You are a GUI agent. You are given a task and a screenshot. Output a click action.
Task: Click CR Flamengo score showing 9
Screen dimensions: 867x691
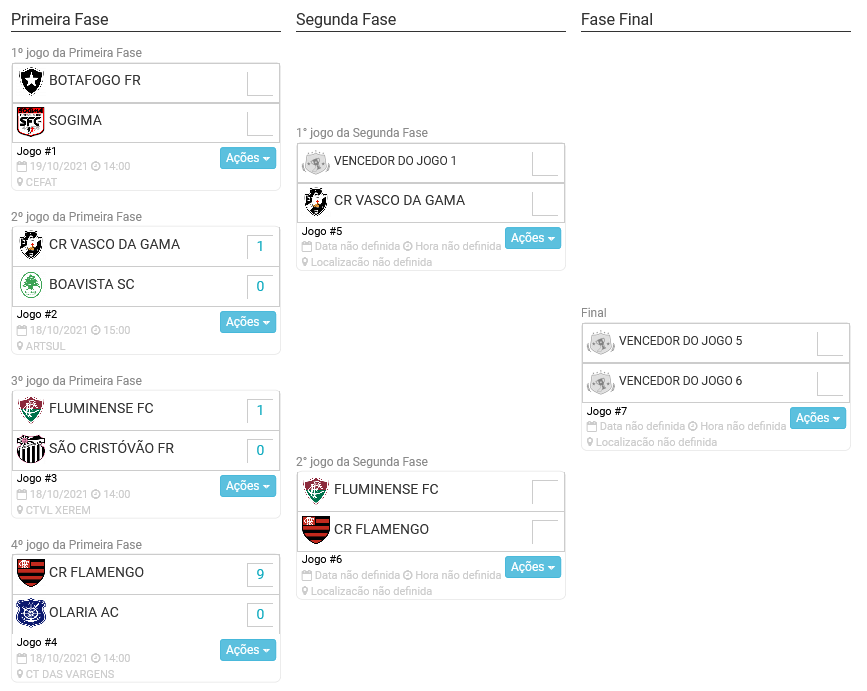pyautogui.click(x=260, y=575)
